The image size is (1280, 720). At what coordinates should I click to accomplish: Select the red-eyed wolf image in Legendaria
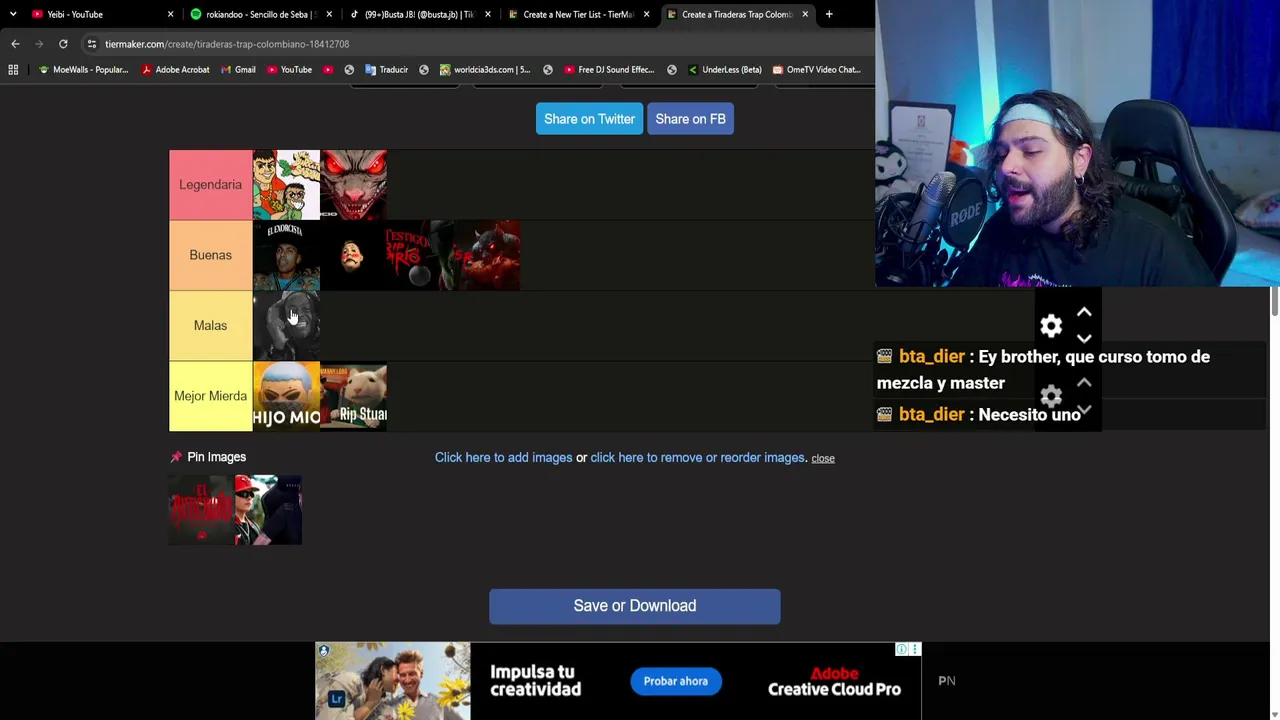pos(353,185)
